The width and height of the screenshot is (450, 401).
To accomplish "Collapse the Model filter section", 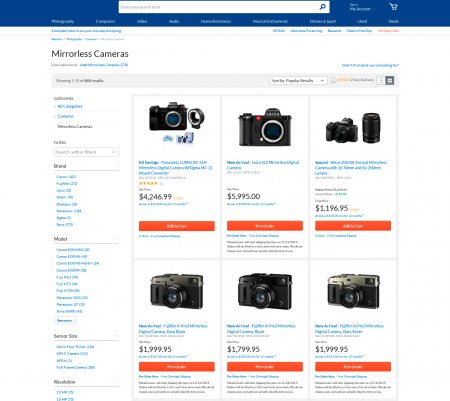I will [117, 239].
